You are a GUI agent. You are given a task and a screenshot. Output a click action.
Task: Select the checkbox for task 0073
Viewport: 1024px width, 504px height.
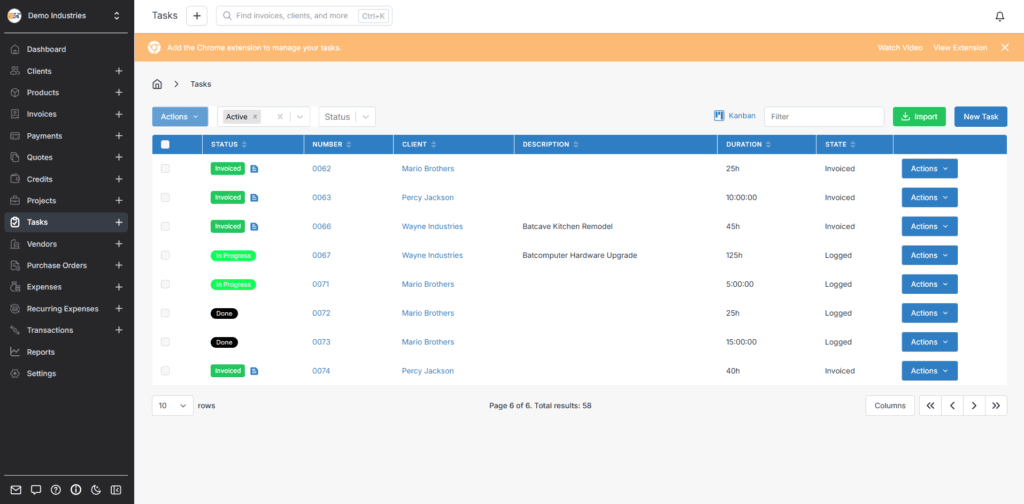[166, 342]
